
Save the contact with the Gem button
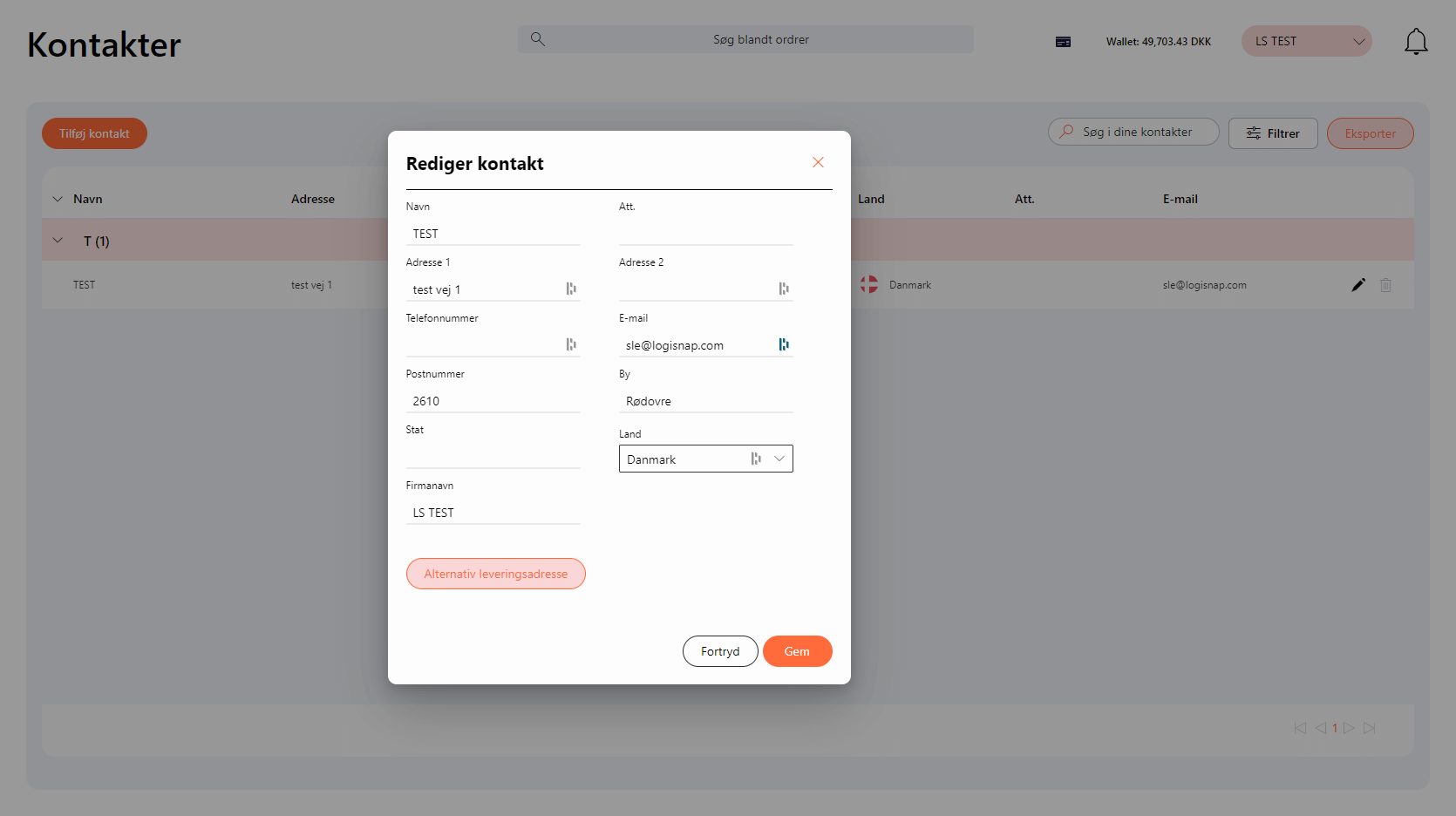797,651
